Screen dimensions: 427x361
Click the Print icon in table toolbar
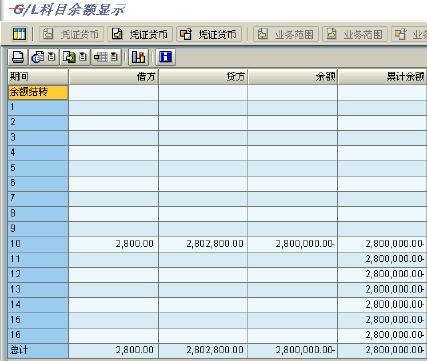coord(18,57)
